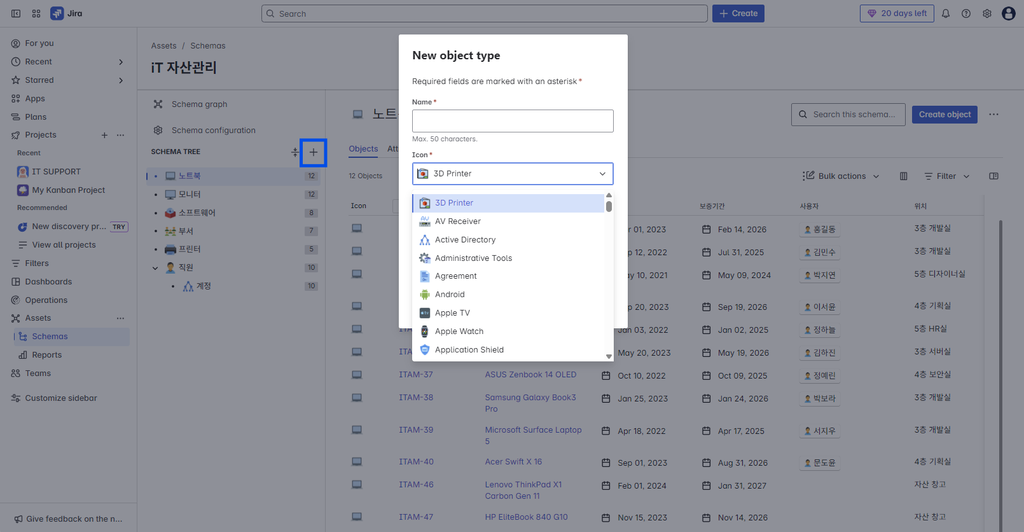Open the settings gear in top bar
This screenshot has width=1024, height=532.
tap(987, 13)
